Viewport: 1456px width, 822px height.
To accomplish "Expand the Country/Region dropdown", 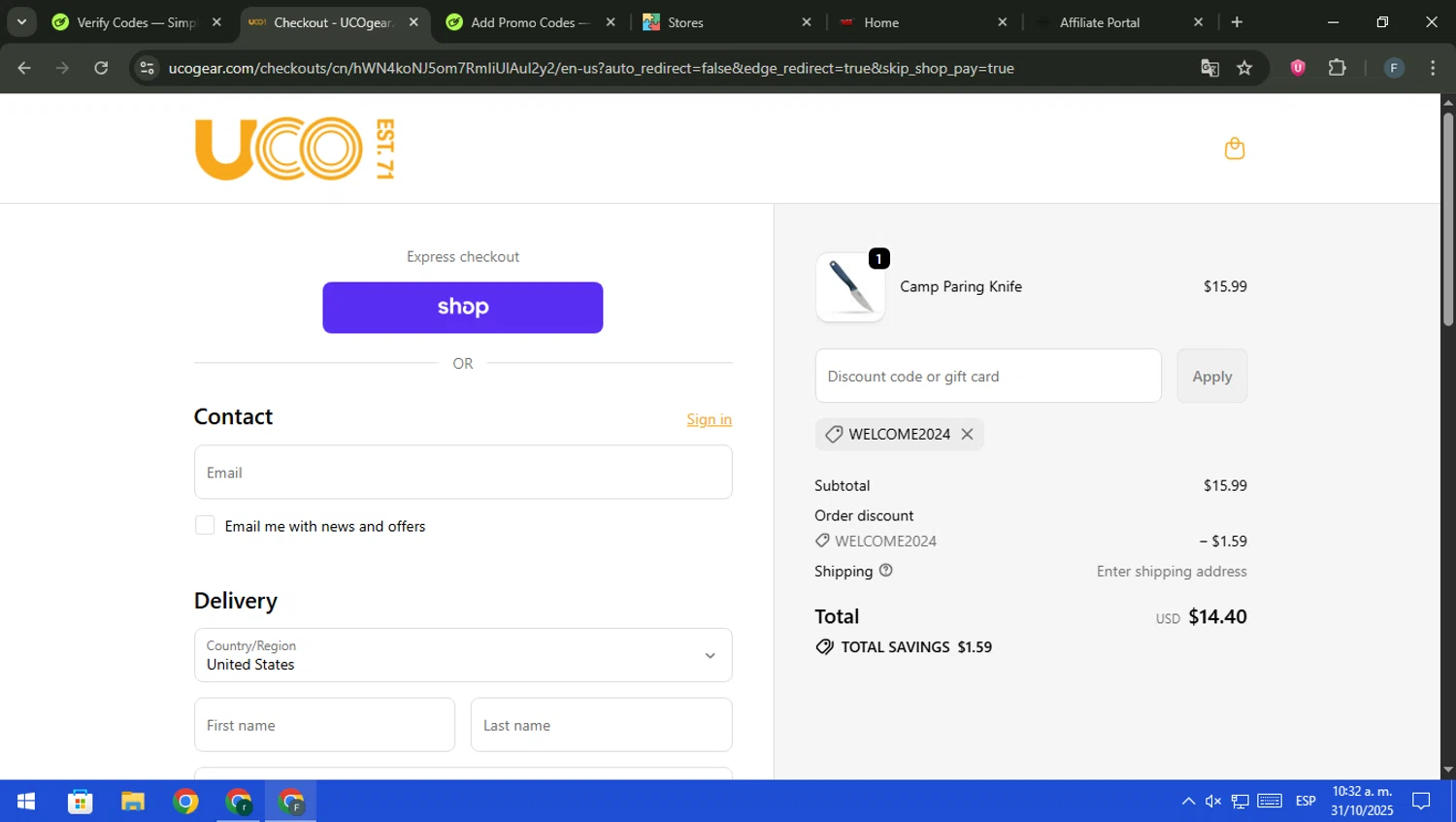I will point(463,655).
